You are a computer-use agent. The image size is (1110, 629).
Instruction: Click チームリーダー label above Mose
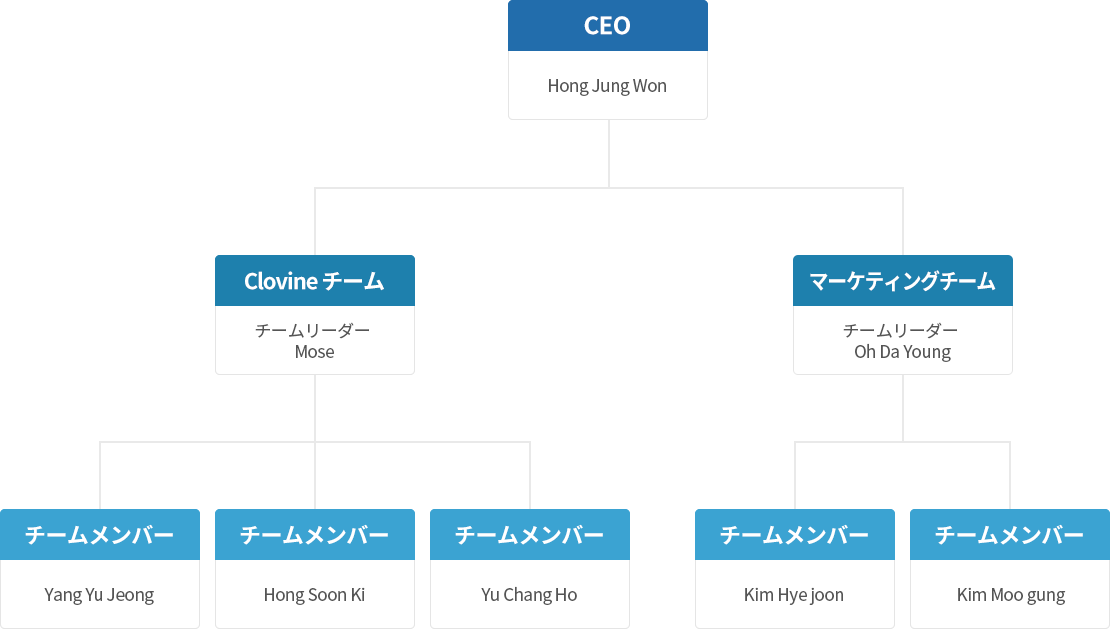point(313,330)
